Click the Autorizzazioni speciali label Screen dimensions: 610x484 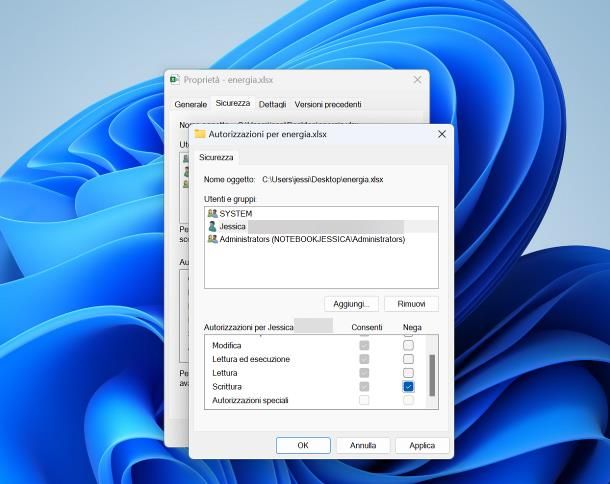(250, 400)
